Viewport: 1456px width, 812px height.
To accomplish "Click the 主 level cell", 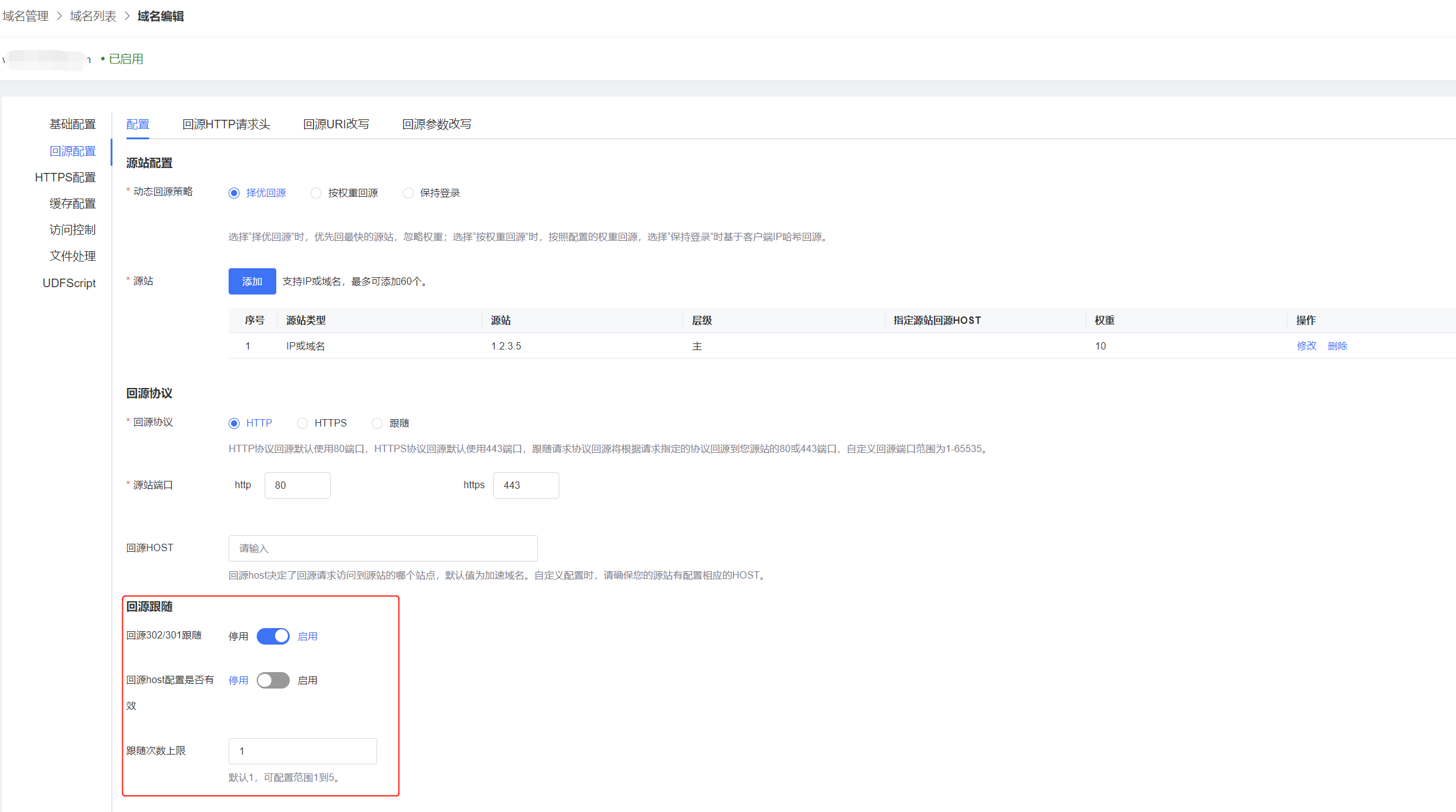I will (x=697, y=346).
